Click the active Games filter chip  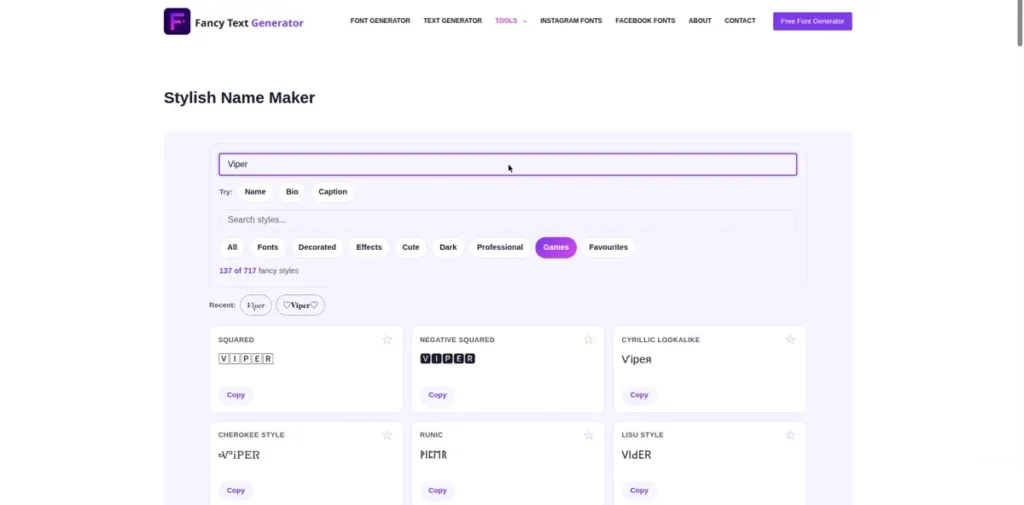click(x=556, y=248)
